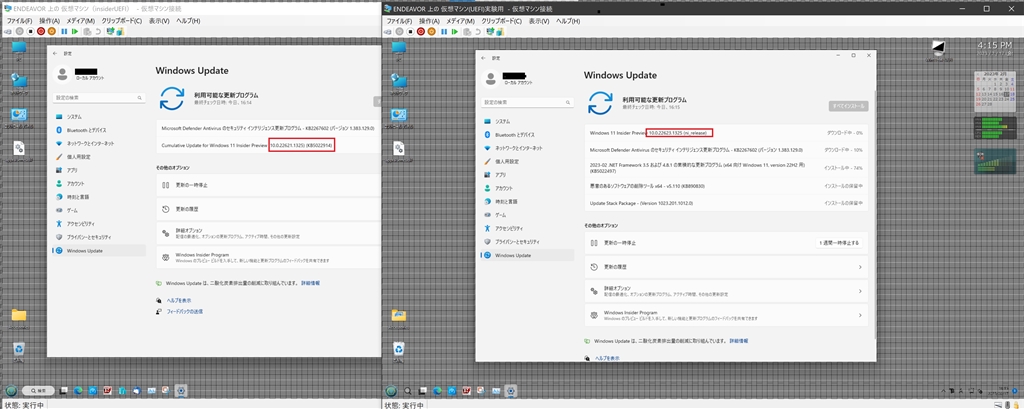The height and width of the screenshot is (409, 1024).
Task: Click Edge icon on right VM taskbar
Action: point(438,391)
